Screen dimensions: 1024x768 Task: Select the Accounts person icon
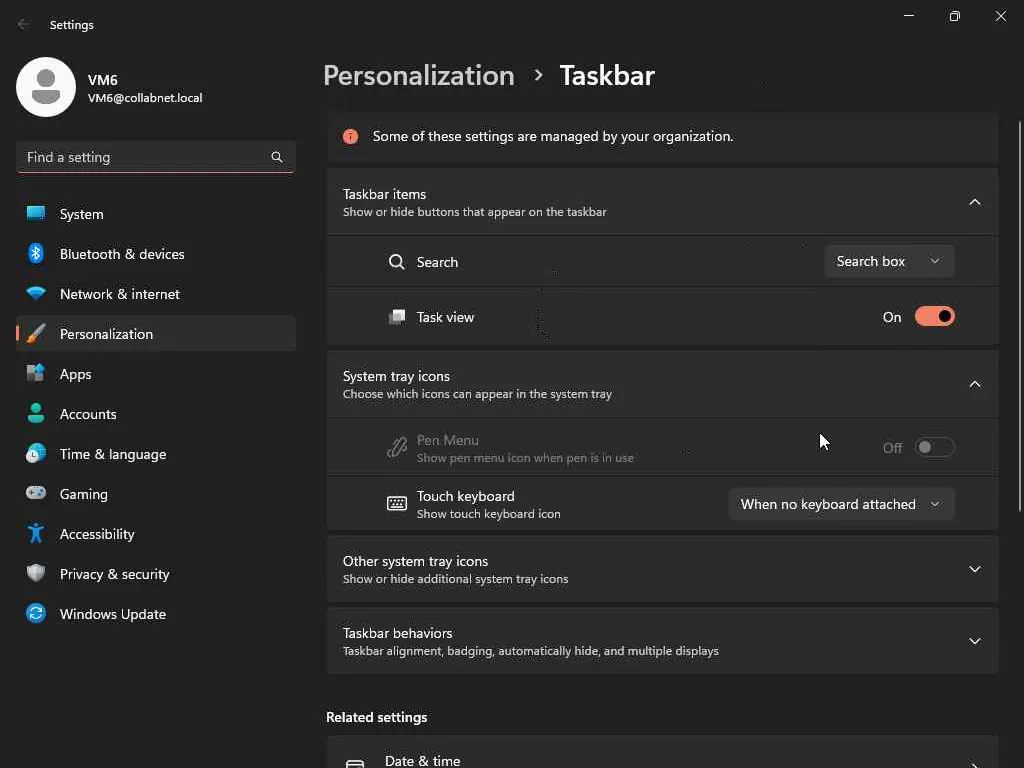pyautogui.click(x=36, y=414)
